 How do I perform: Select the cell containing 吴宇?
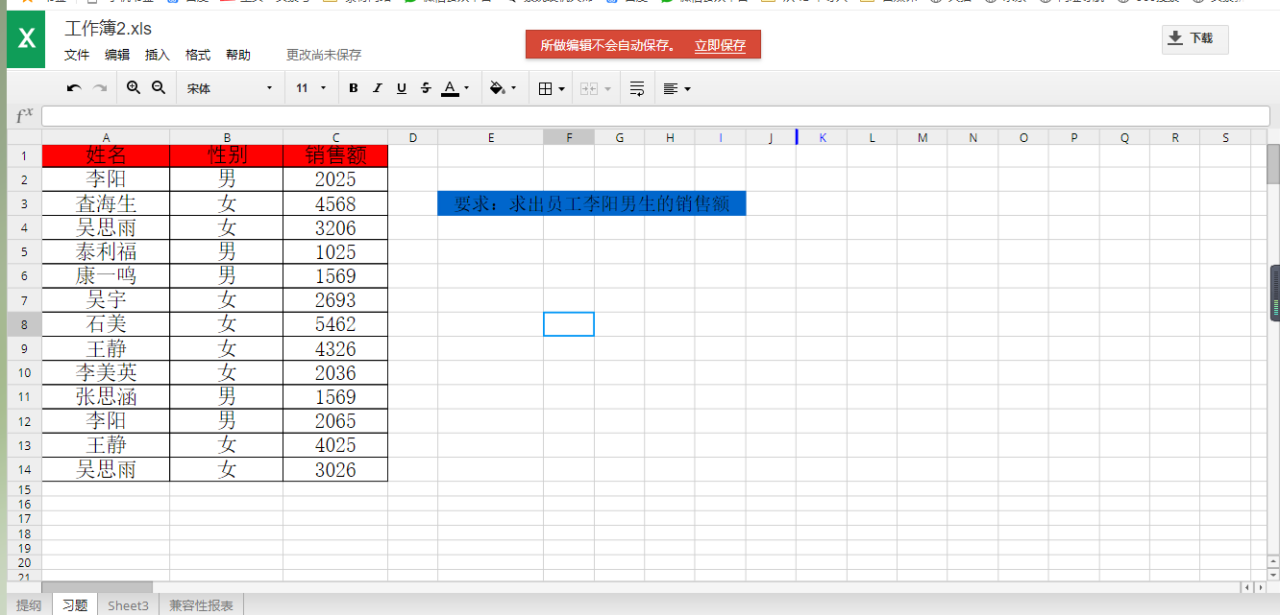click(x=106, y=299)
